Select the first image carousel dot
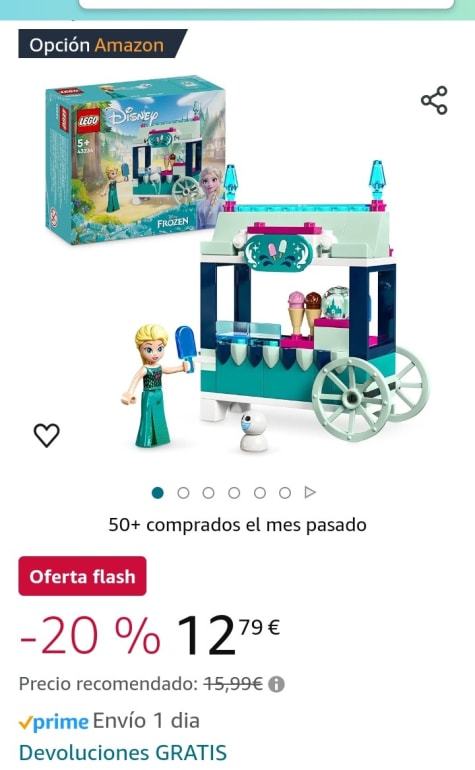Viewport: 475px width, 770px height. pos(158,493)
